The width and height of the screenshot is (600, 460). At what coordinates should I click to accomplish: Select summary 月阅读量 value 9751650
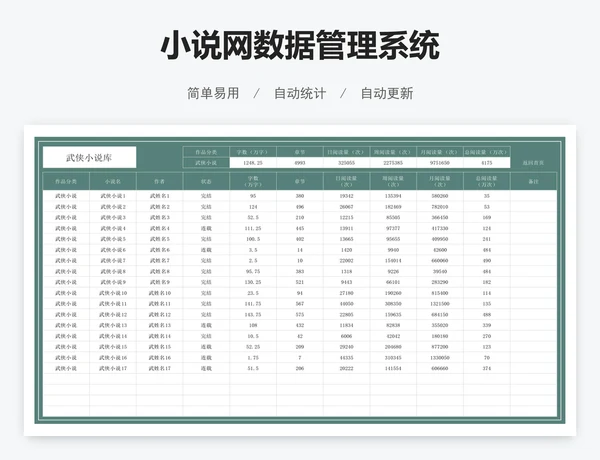coord(439,162)
